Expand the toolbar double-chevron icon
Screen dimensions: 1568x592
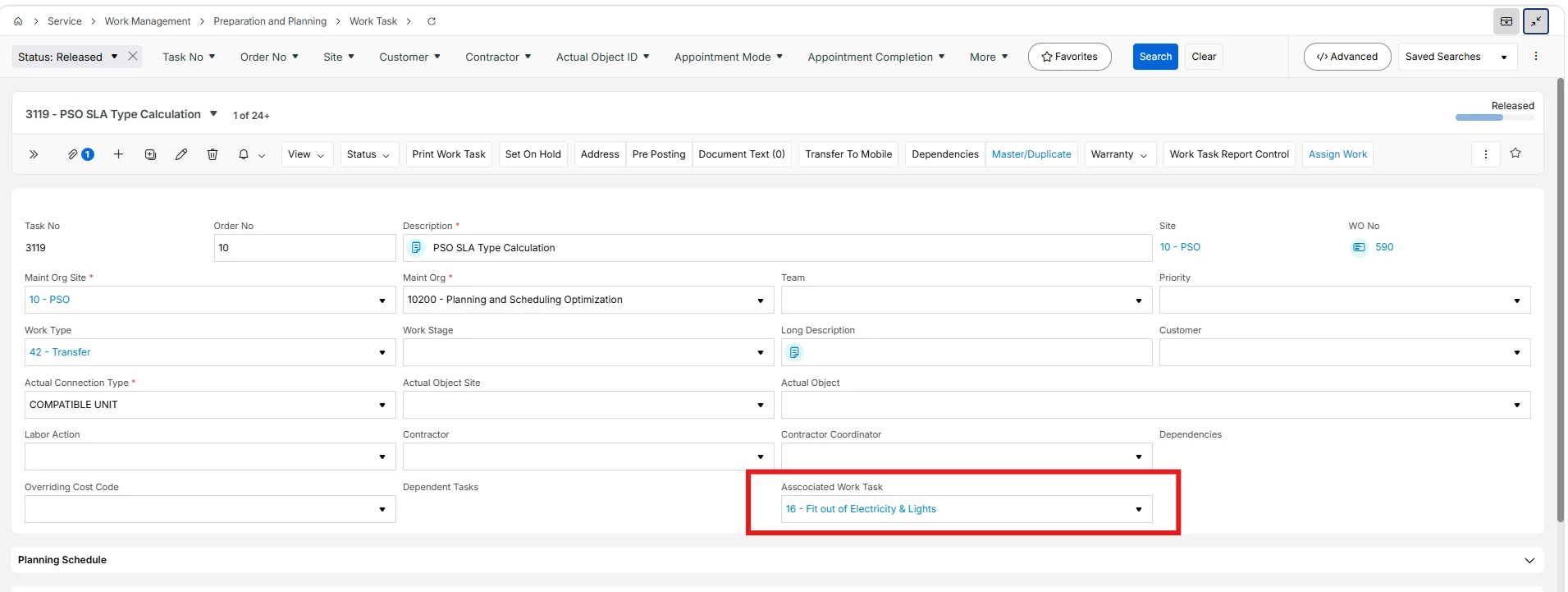click(34, 154)
